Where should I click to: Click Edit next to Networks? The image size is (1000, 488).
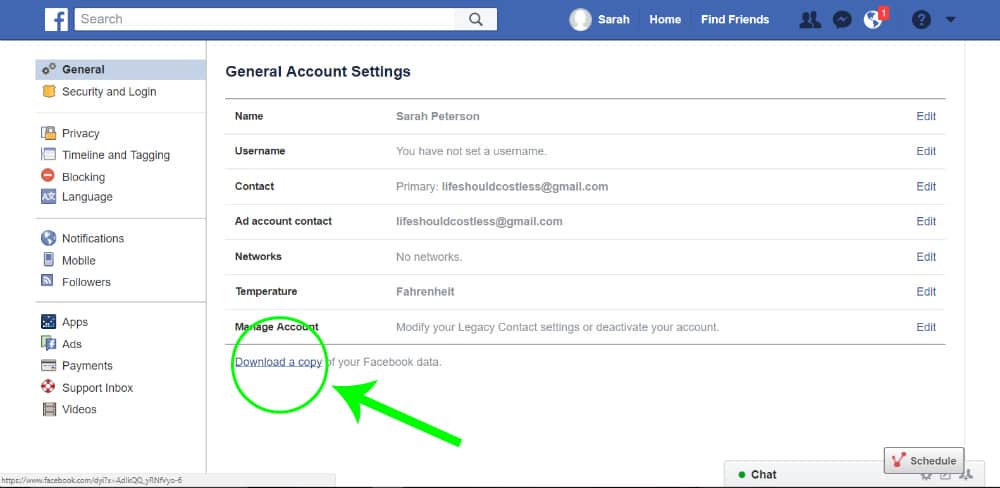(926, 256)
